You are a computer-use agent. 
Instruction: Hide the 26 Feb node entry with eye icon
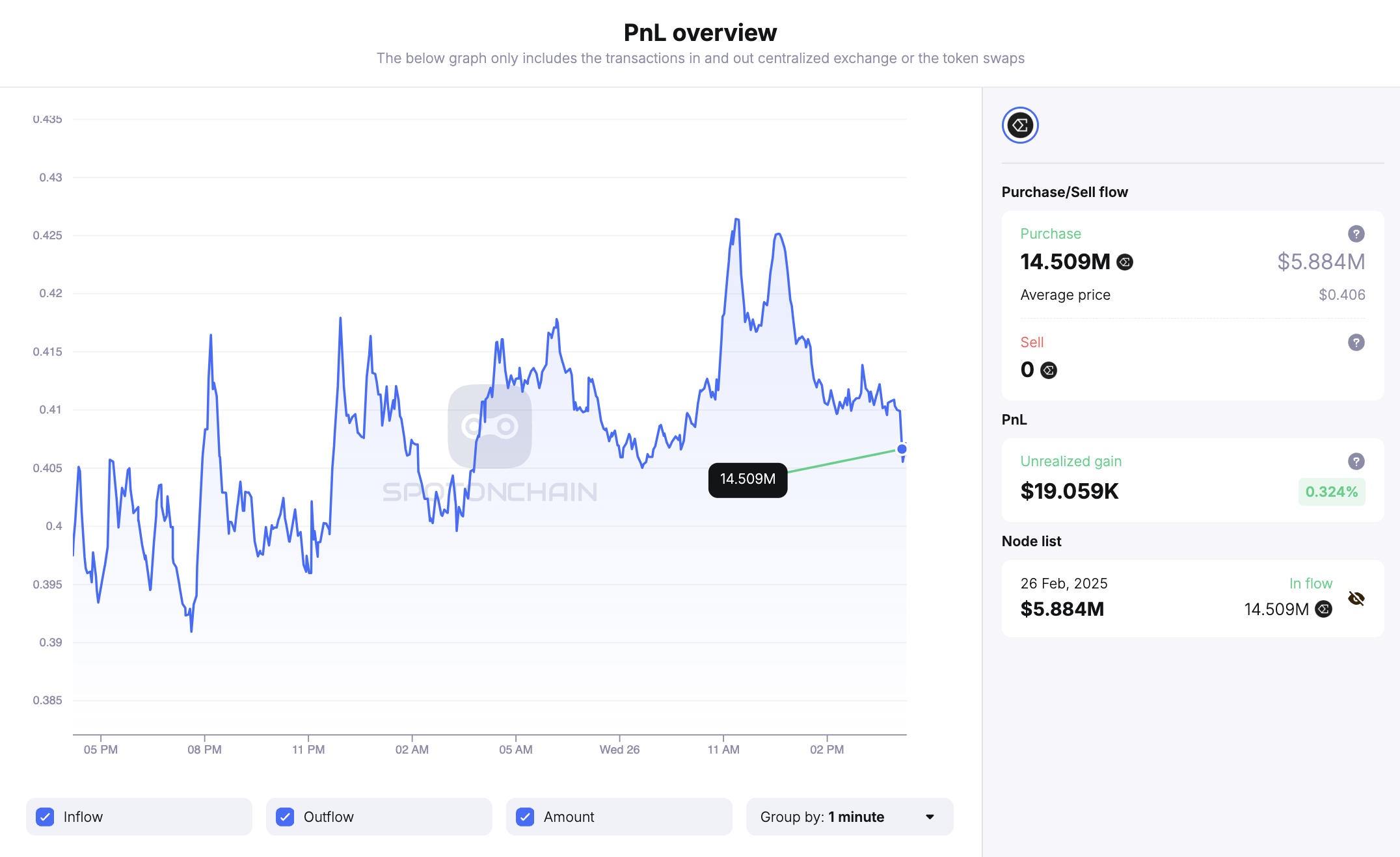tap(1356, 598)
